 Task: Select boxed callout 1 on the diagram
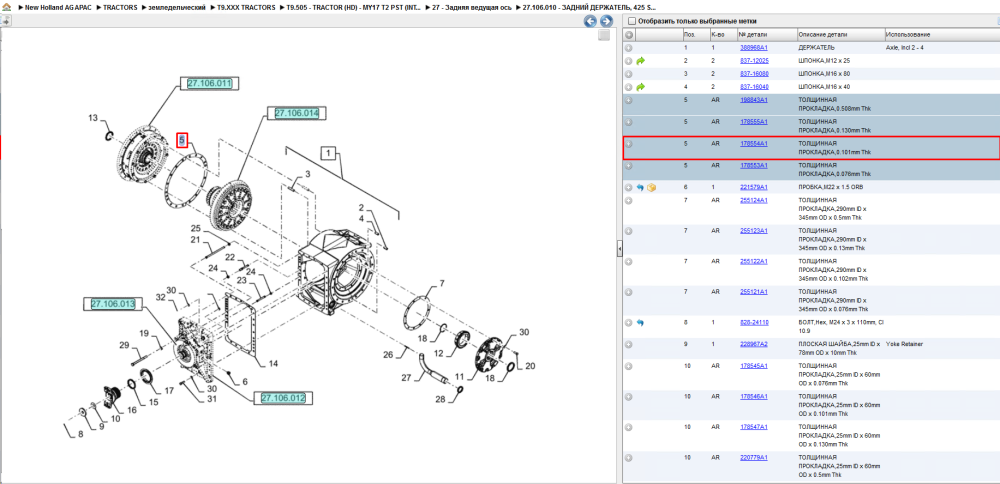[328, 153]
